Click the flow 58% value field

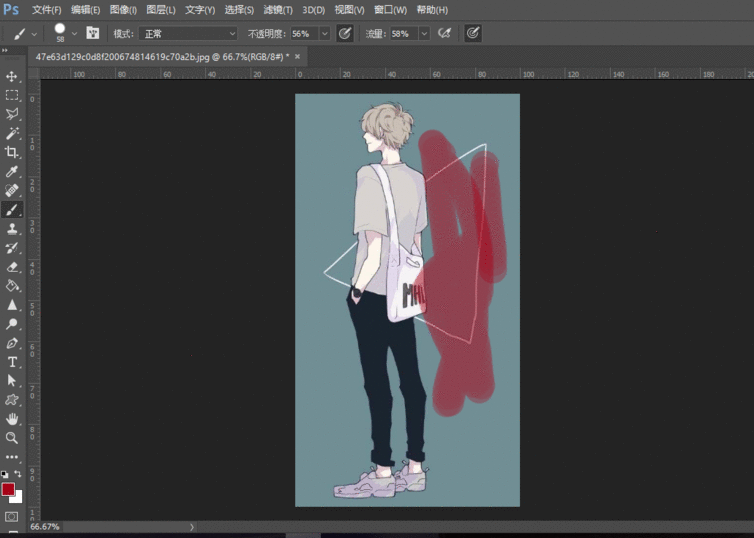[401, 33]
